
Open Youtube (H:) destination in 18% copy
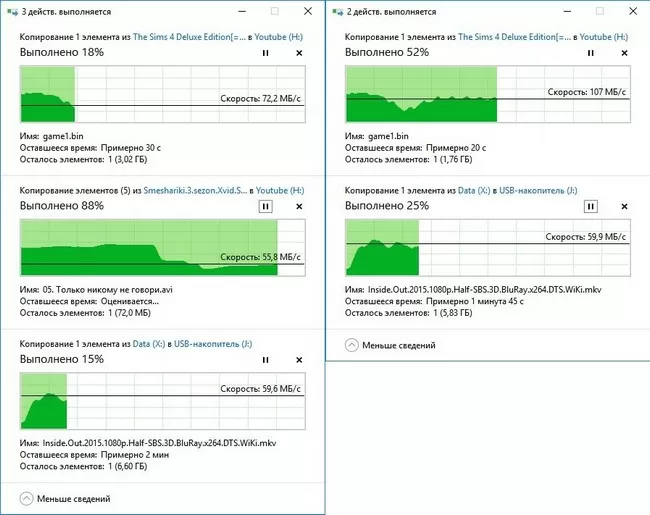click(x=279, y=37)
